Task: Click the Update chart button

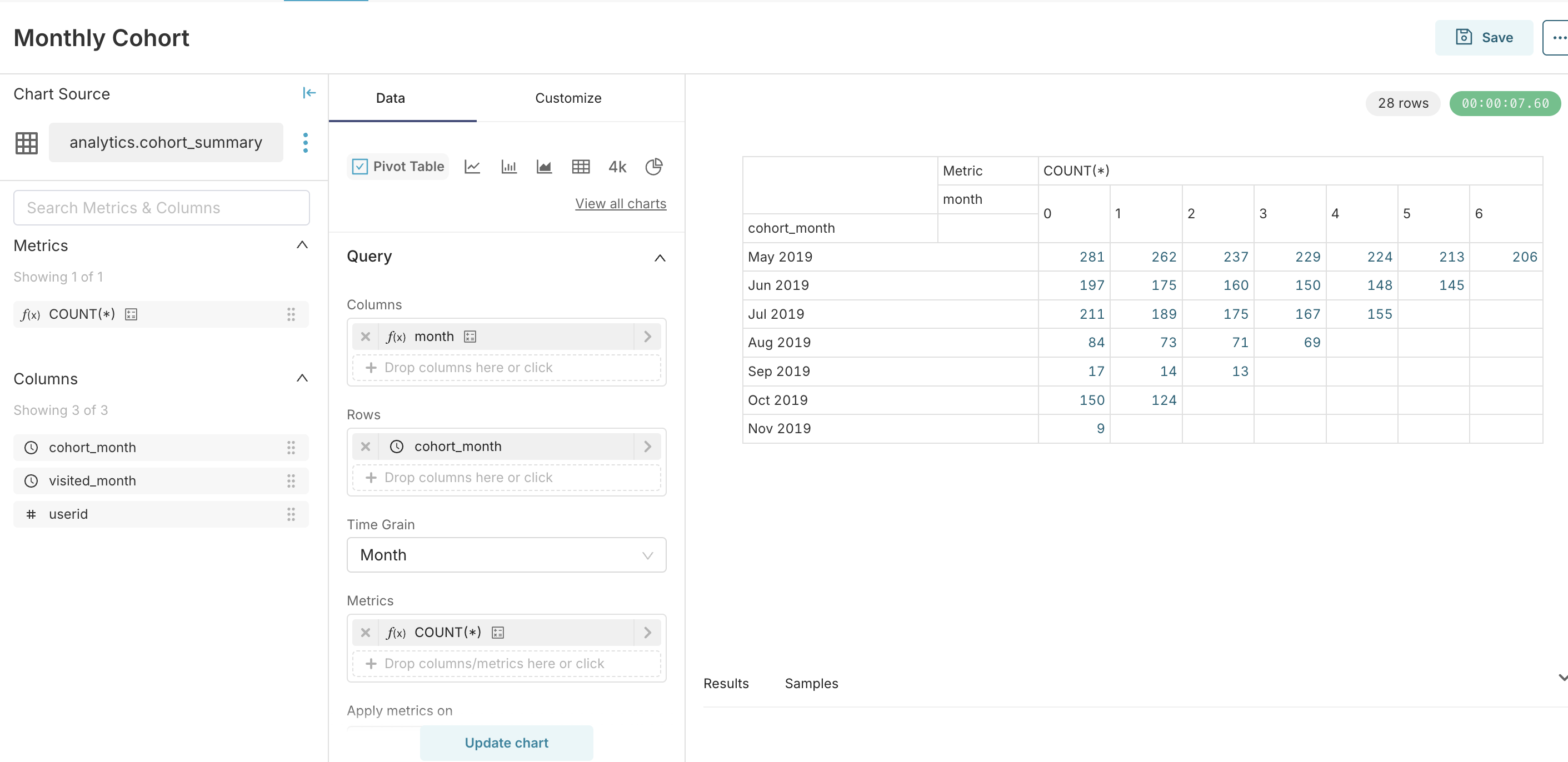Action: [x=506, y=743]
